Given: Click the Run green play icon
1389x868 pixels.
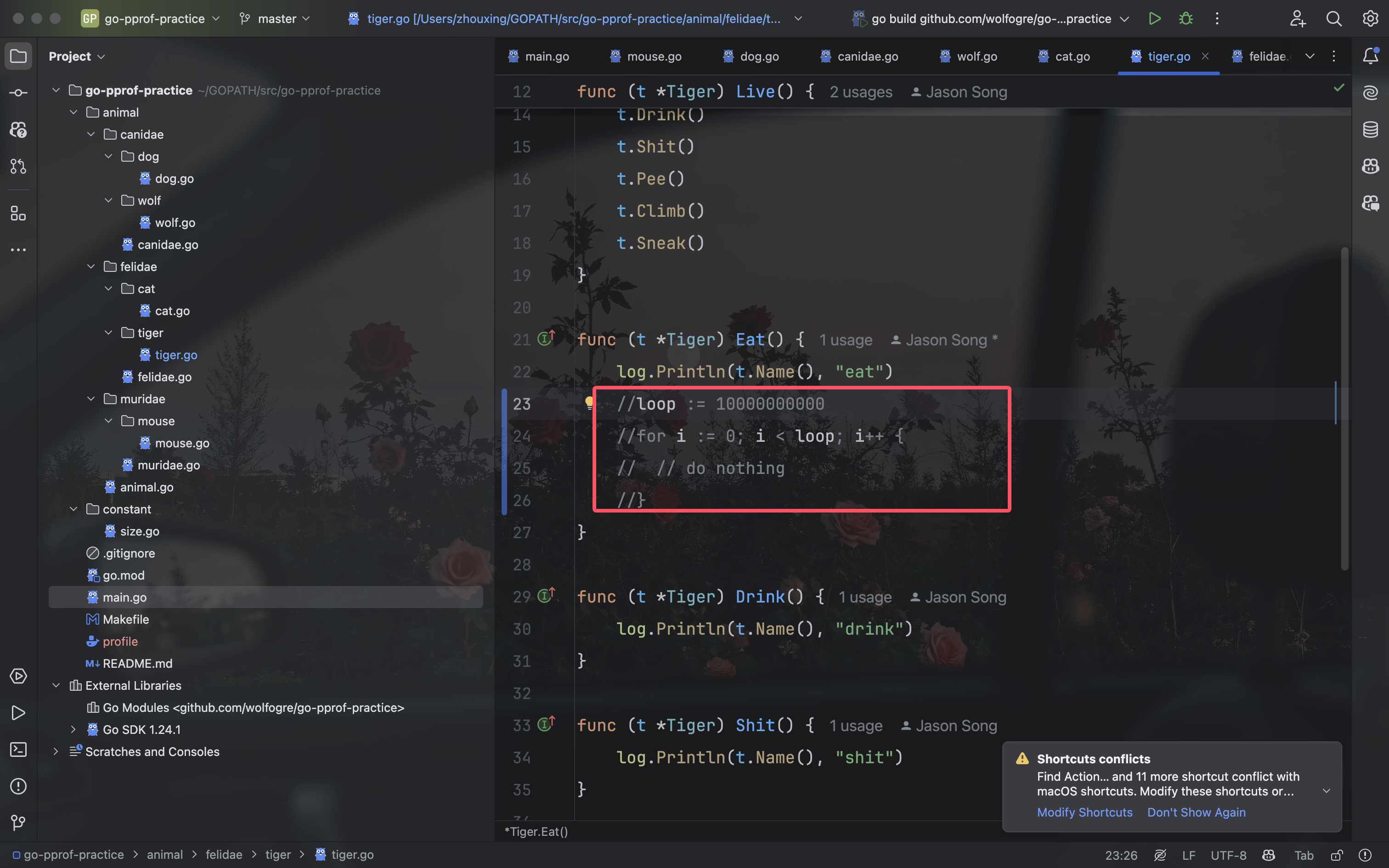Looking at the screenshot, I should point(1154,18).
